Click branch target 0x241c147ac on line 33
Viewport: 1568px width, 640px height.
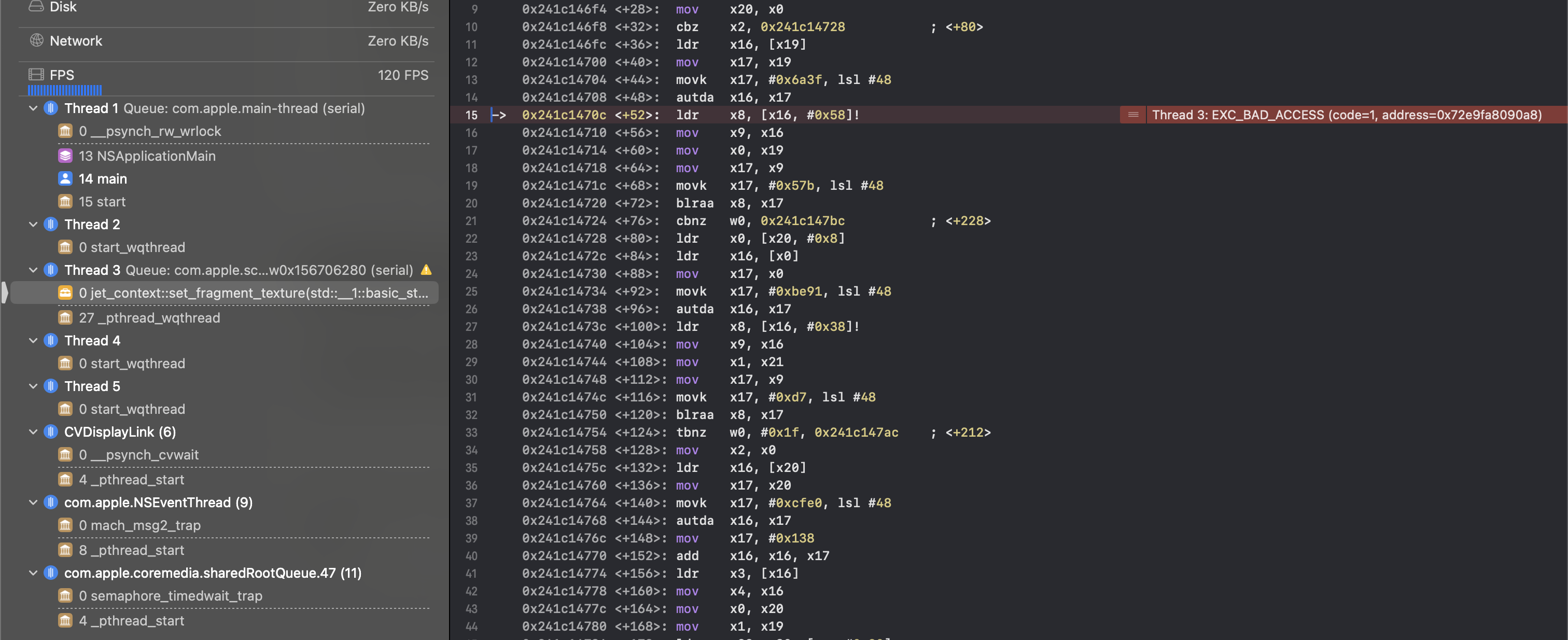click(856, 433)
